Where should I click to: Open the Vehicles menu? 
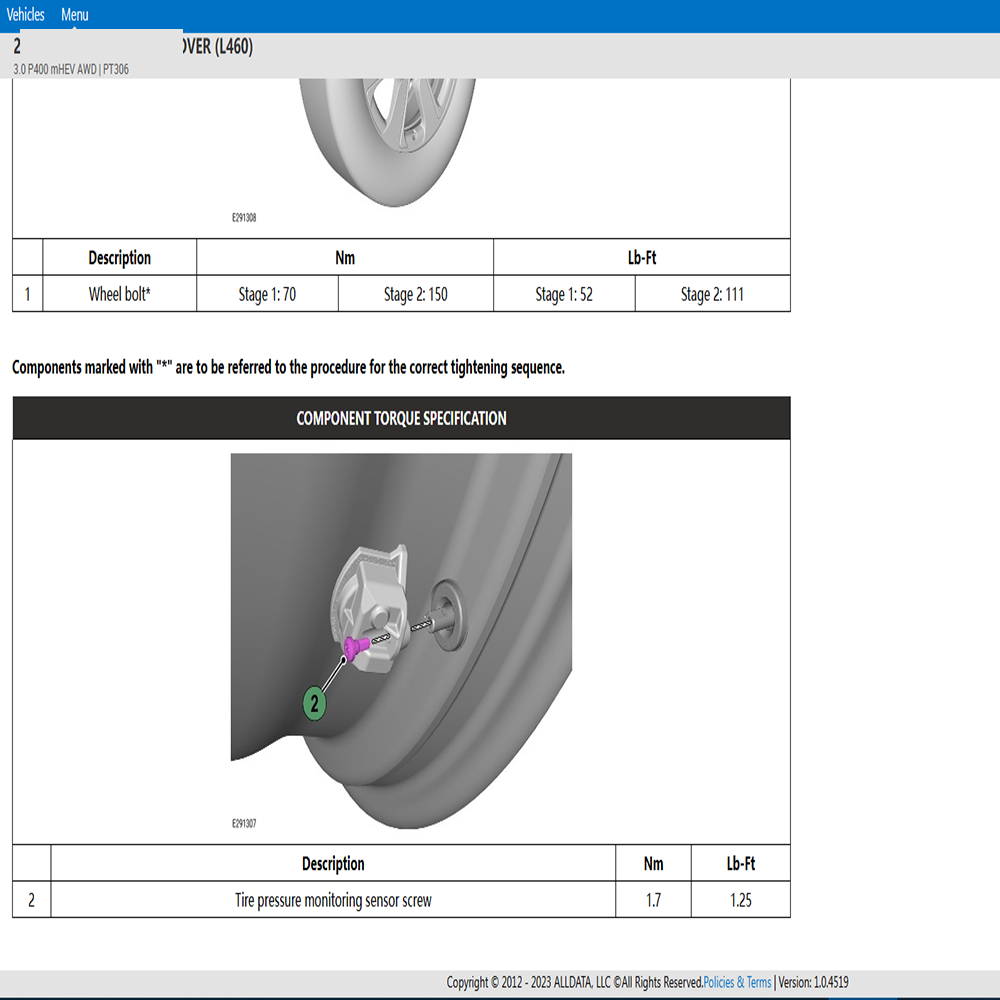[26, 15]
